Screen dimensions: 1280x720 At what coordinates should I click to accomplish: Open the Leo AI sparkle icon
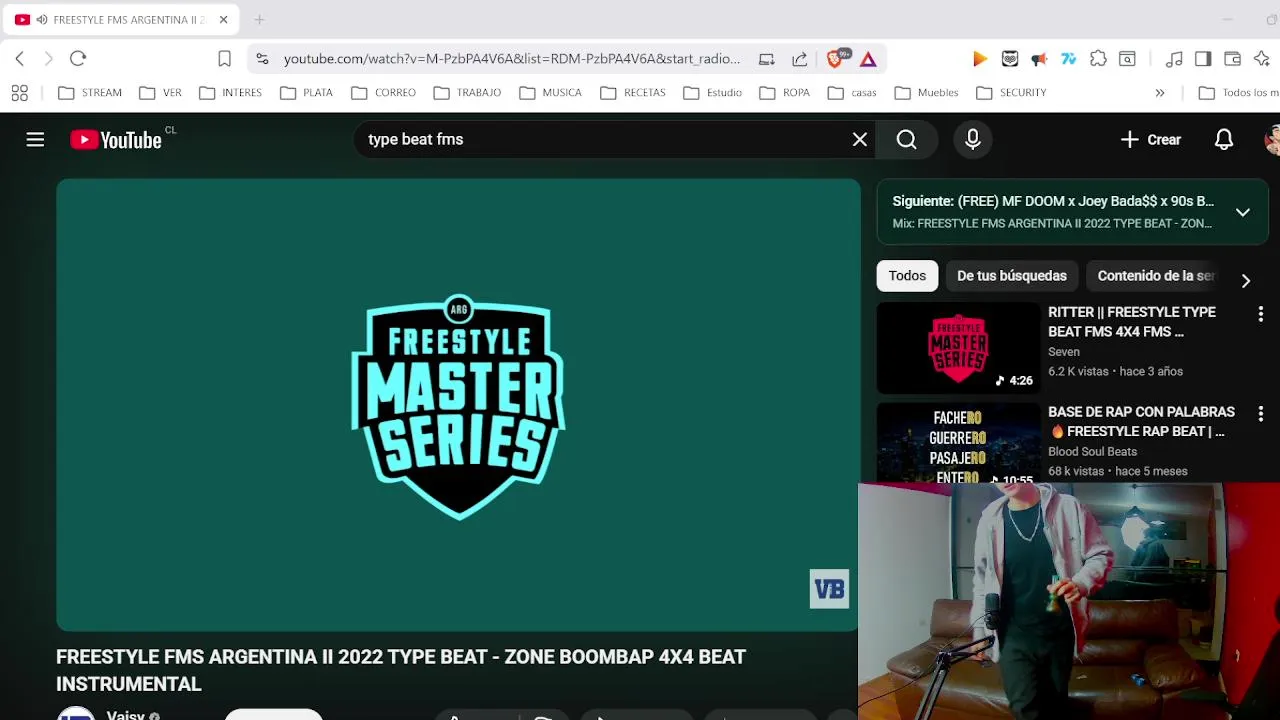point(1262,59)
